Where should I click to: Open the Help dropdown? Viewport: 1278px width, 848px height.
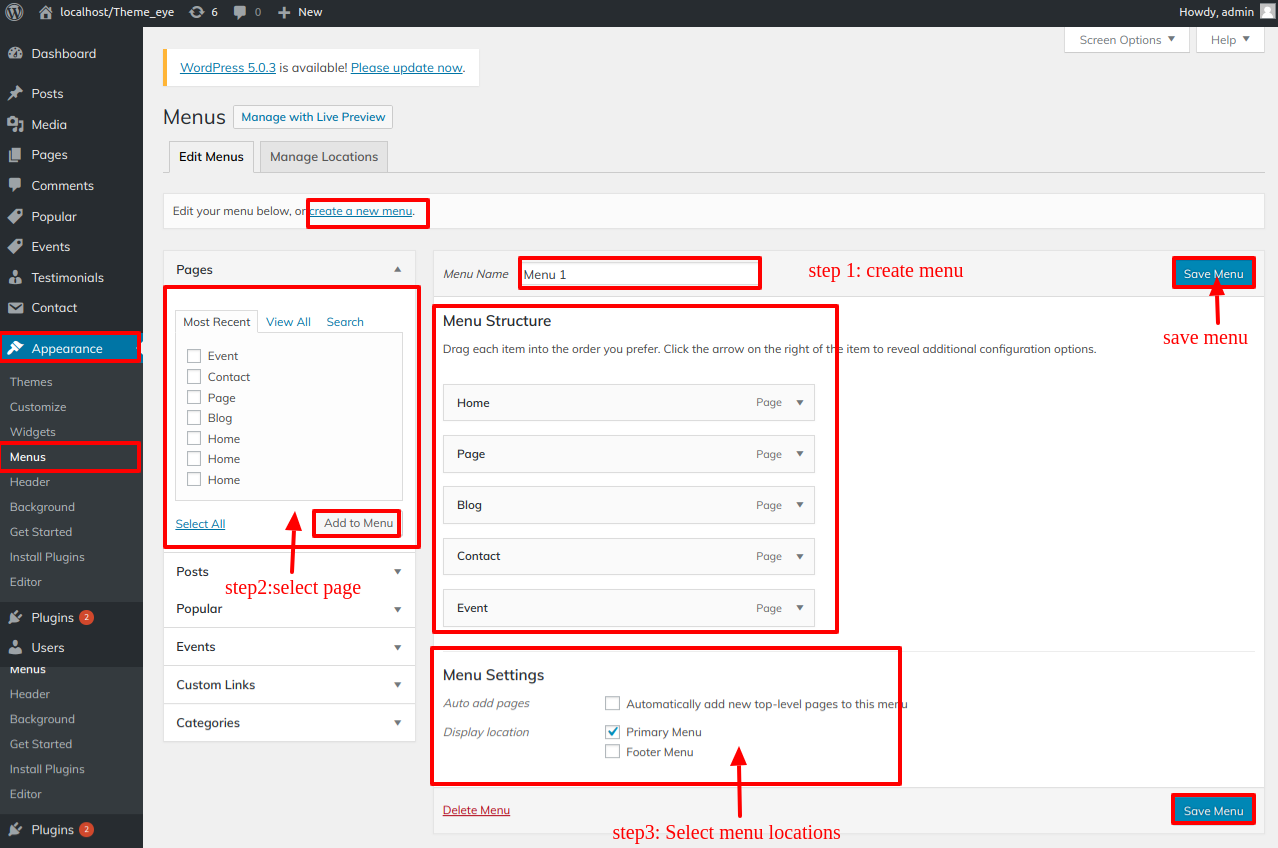(x=1230, y=40)
